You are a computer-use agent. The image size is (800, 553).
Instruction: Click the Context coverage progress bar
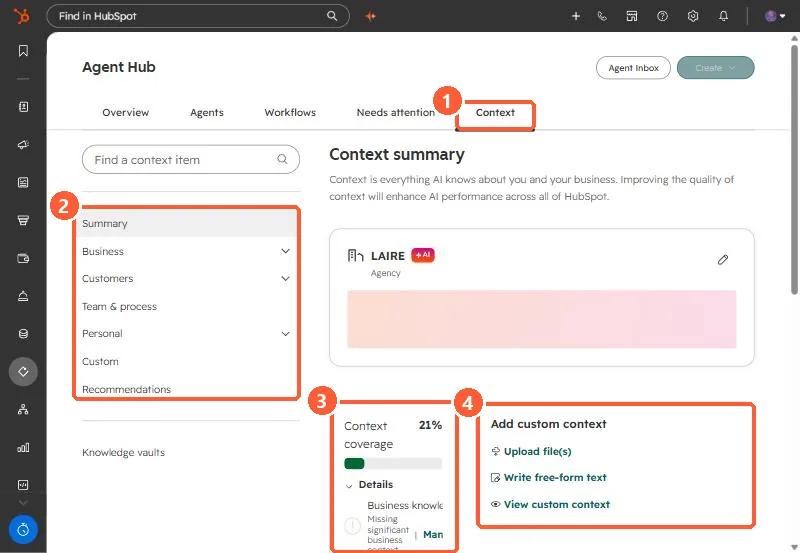pyautogui.click(x=393, y=463)
